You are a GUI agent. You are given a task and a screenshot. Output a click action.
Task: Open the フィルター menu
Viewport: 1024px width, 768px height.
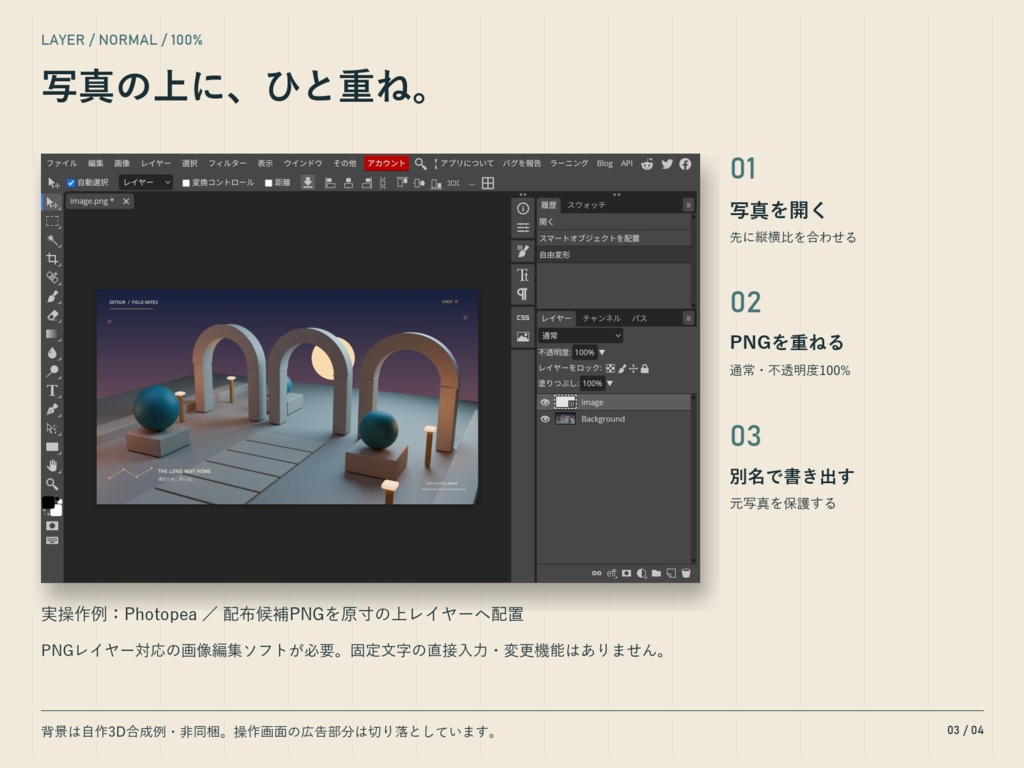[x=227, y=163]
